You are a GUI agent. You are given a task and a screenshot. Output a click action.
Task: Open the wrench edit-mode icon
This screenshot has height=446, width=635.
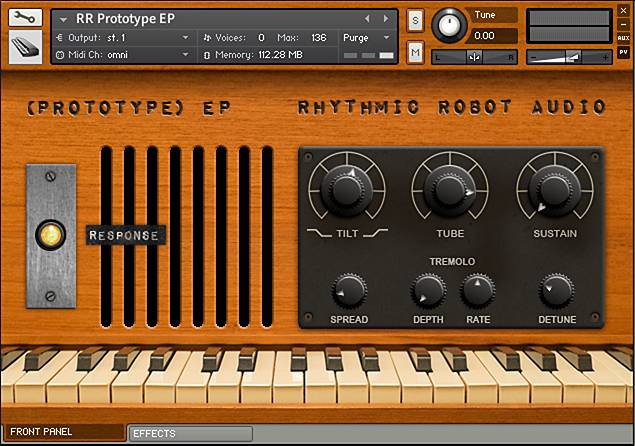(x=25, y=17)
